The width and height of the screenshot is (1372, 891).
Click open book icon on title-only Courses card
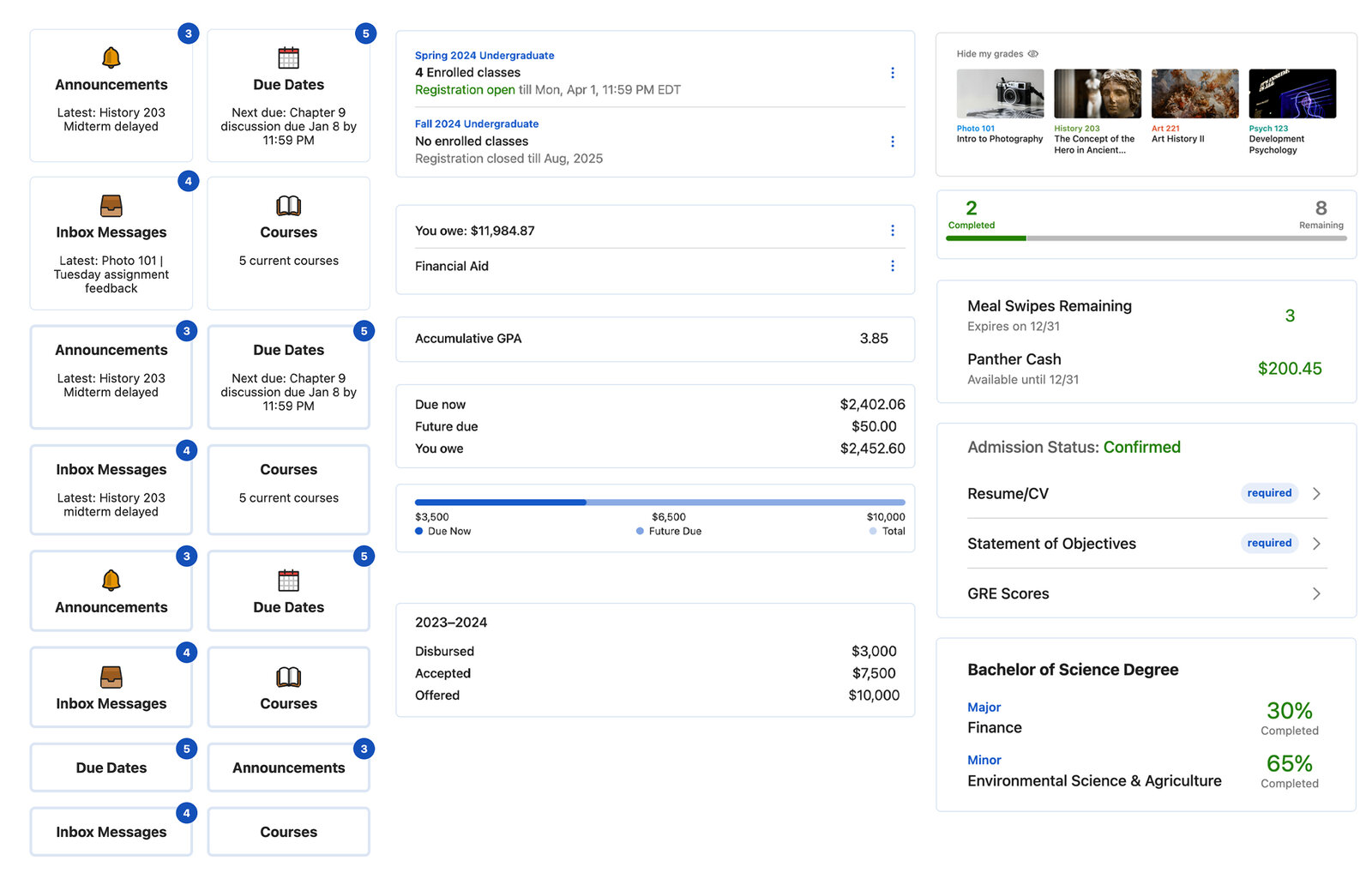point(289,677)
